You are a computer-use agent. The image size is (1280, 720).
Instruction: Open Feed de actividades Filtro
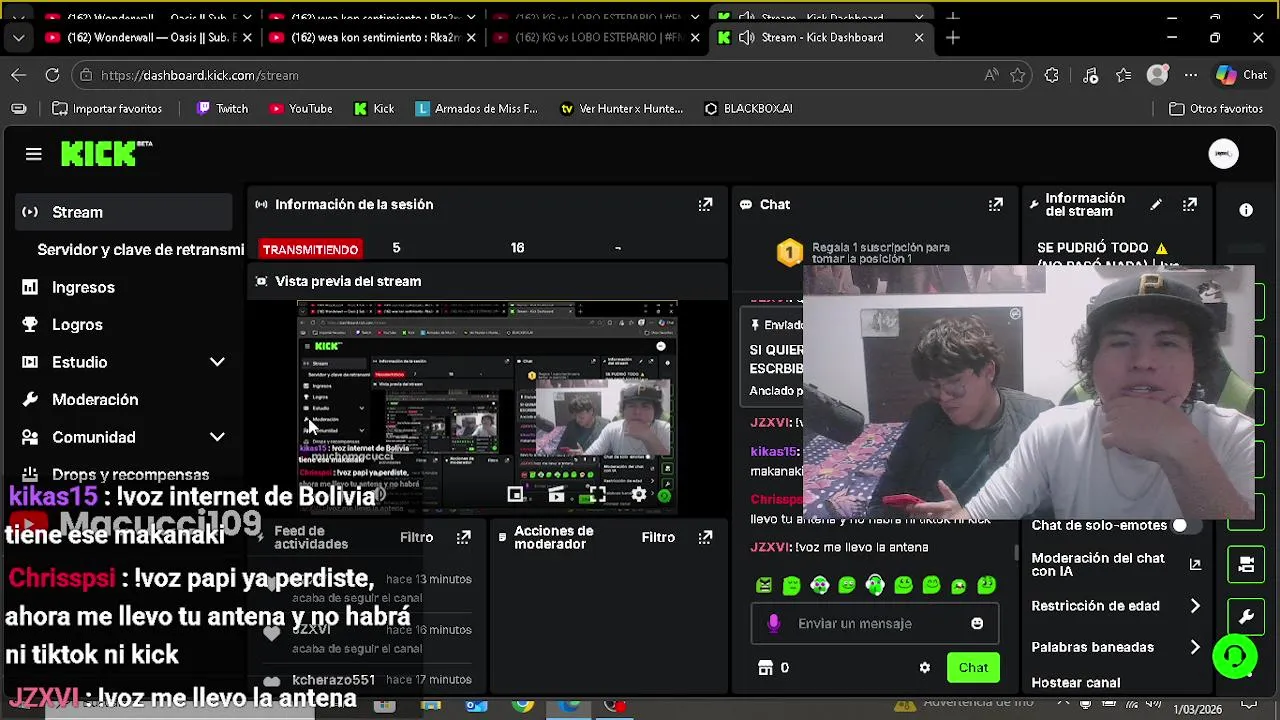416,537
